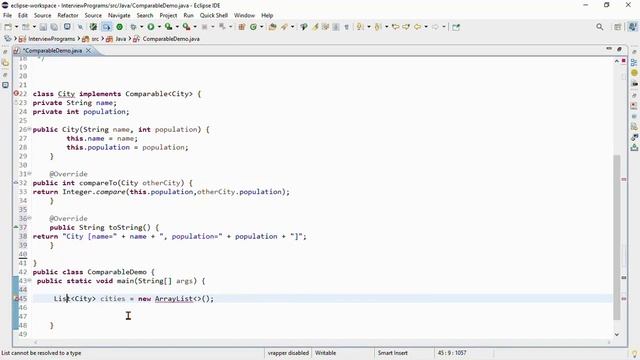Click the New file toolbar icon

(8, 27)
